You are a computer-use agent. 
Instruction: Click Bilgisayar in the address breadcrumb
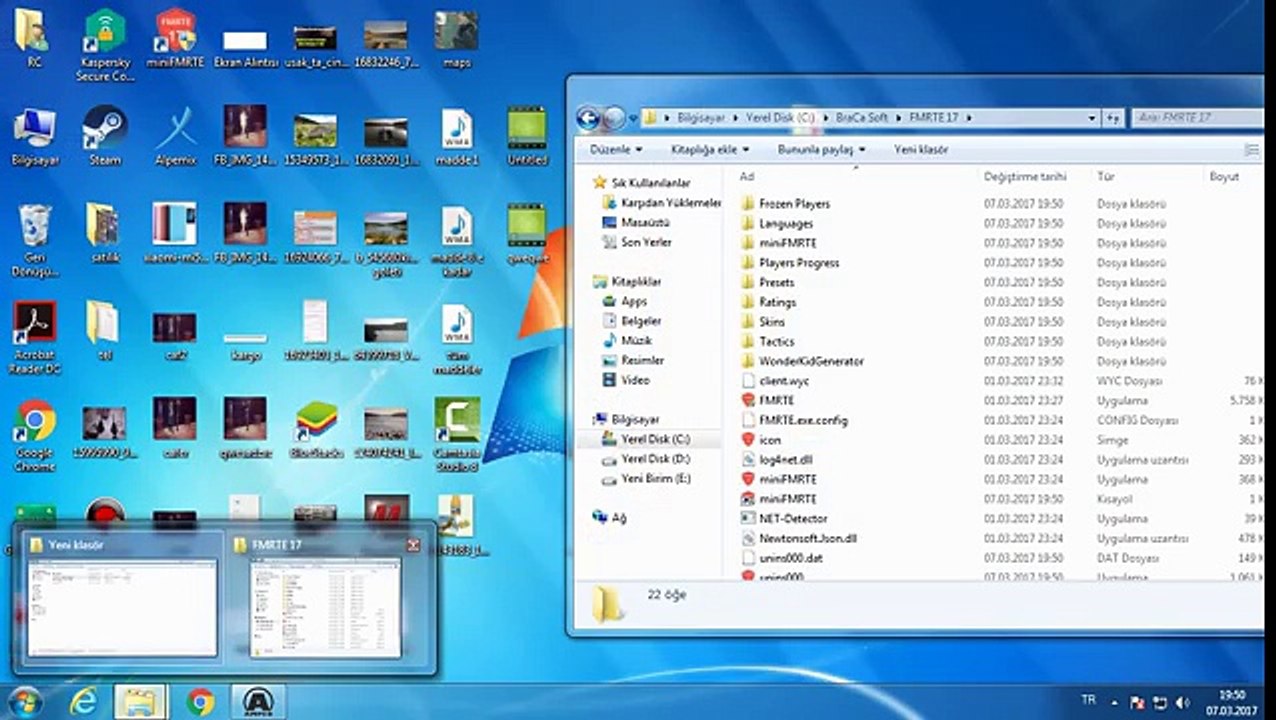click(x=700, y=118)
